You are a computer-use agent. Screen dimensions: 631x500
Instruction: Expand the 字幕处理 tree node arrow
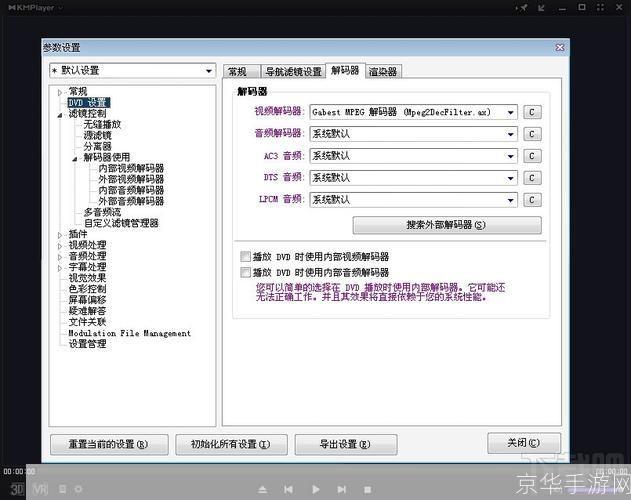(60, 268)
